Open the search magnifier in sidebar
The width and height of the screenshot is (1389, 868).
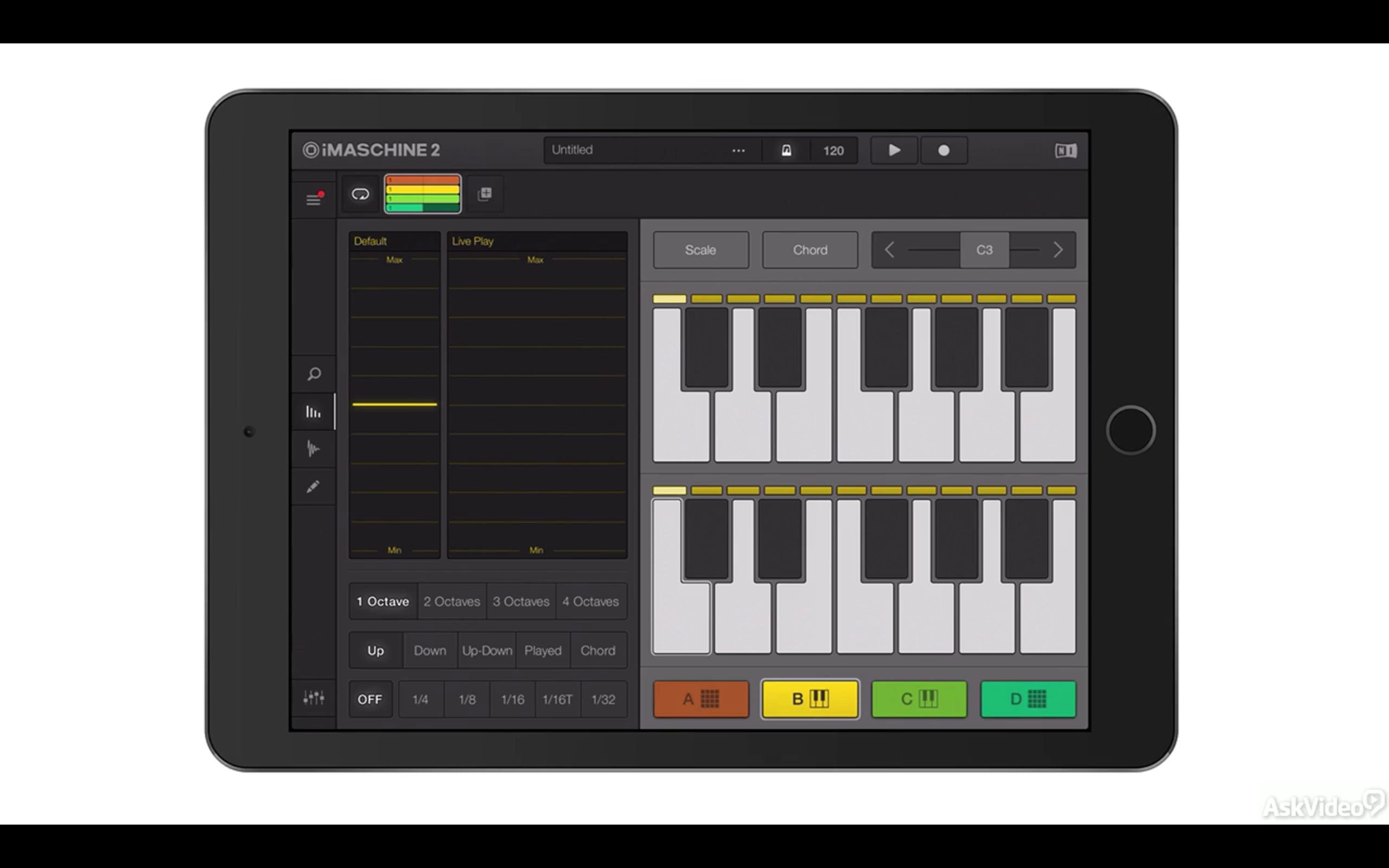[x=314, y=374]
